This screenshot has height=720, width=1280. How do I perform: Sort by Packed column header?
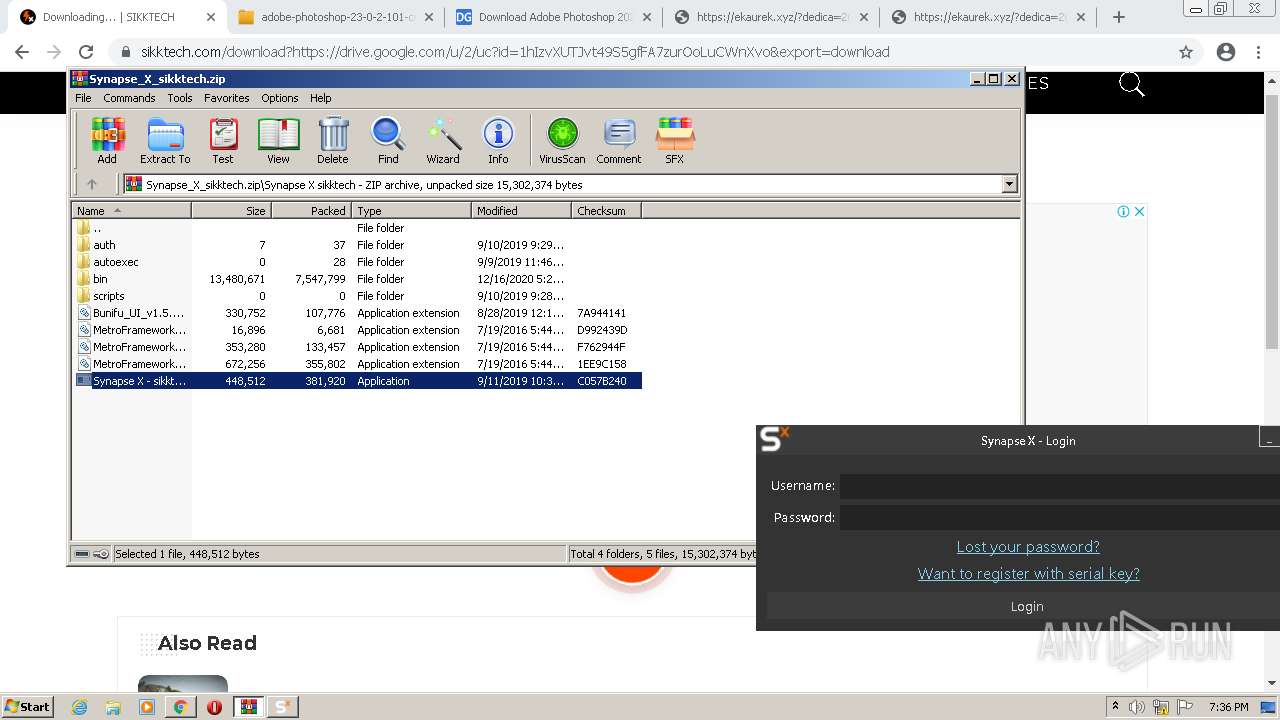(311, 211)
